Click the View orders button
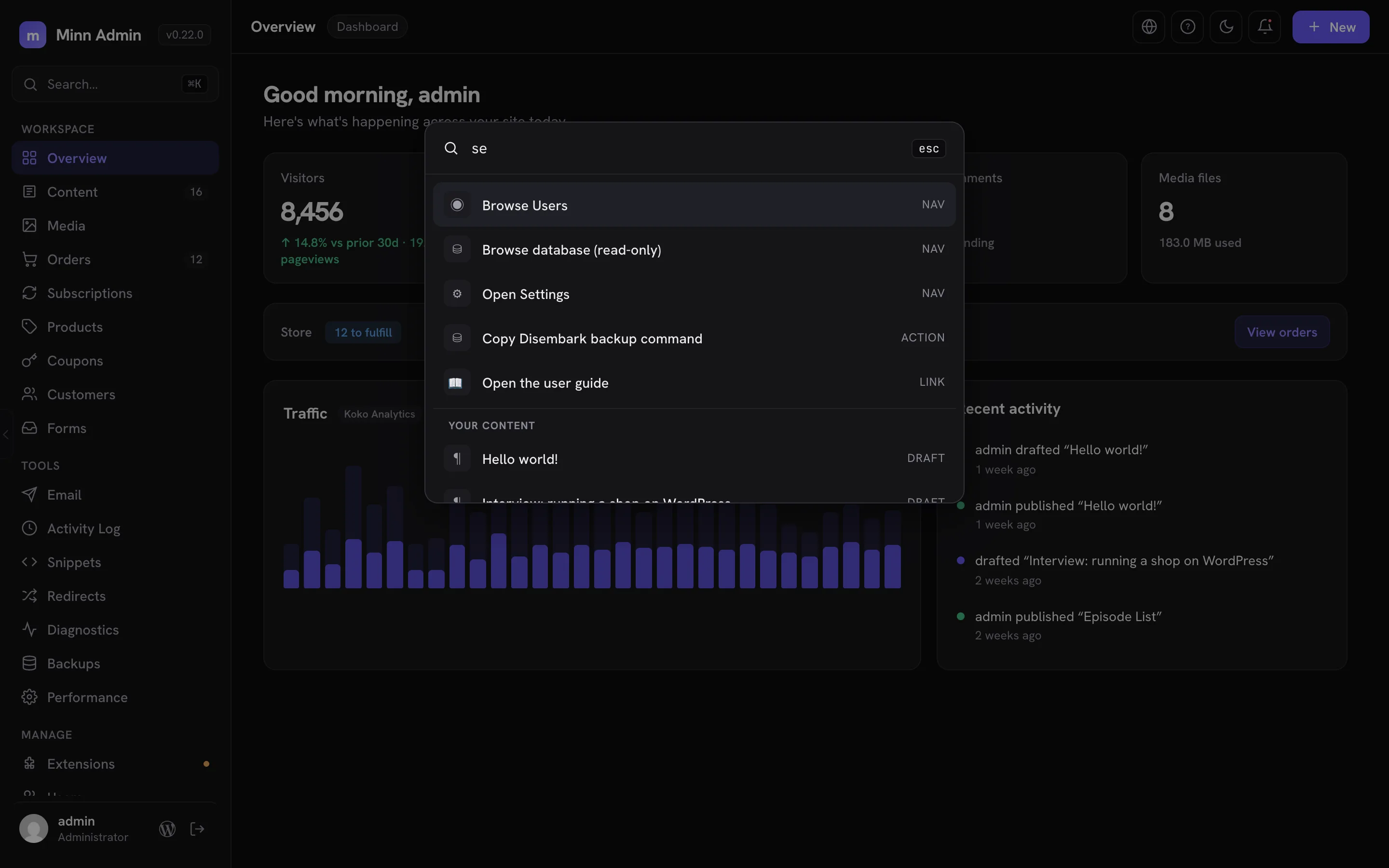 click(1281, 332)
